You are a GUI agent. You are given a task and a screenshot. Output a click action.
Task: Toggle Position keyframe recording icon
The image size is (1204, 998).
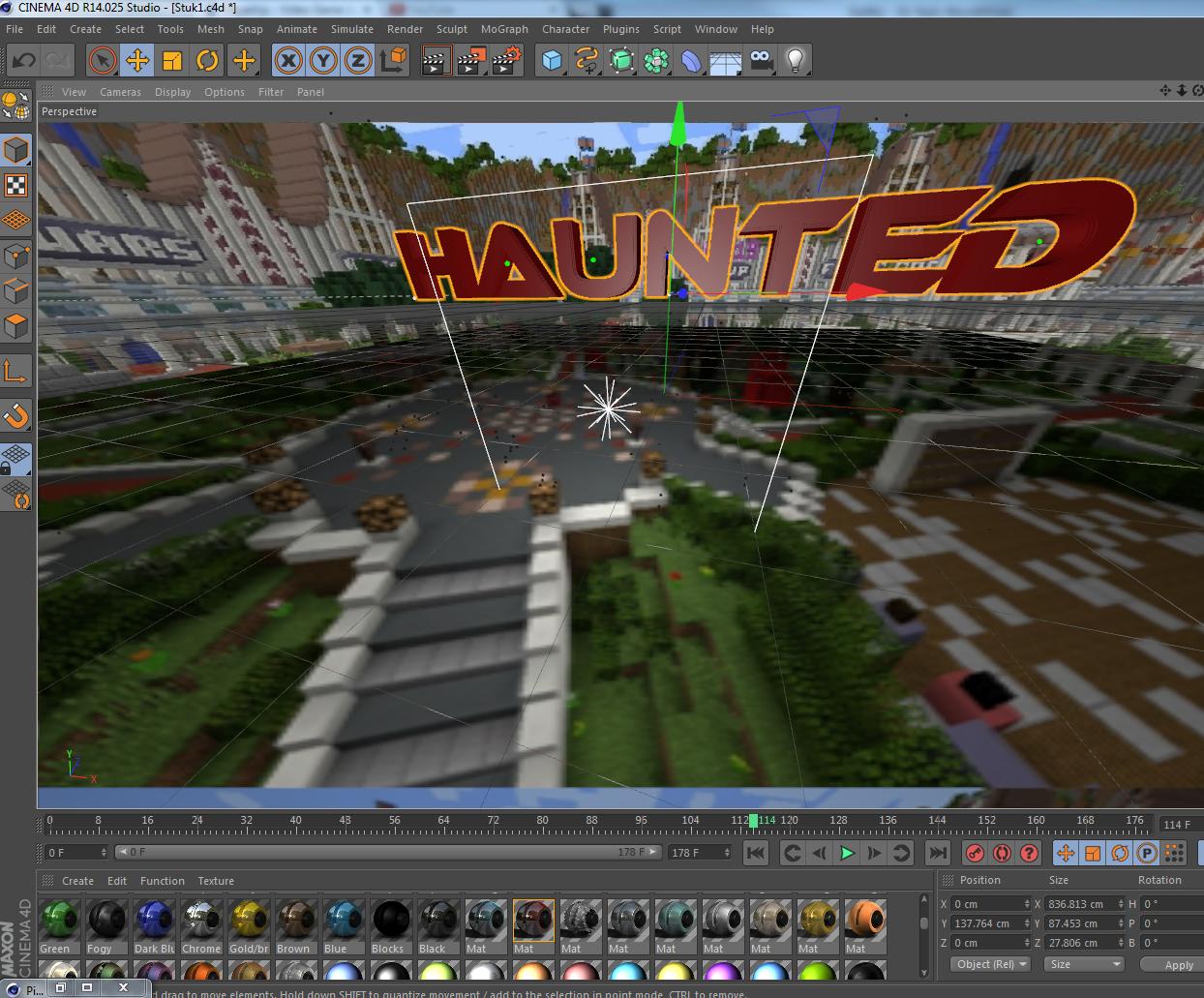click(x=1066, y=853)
